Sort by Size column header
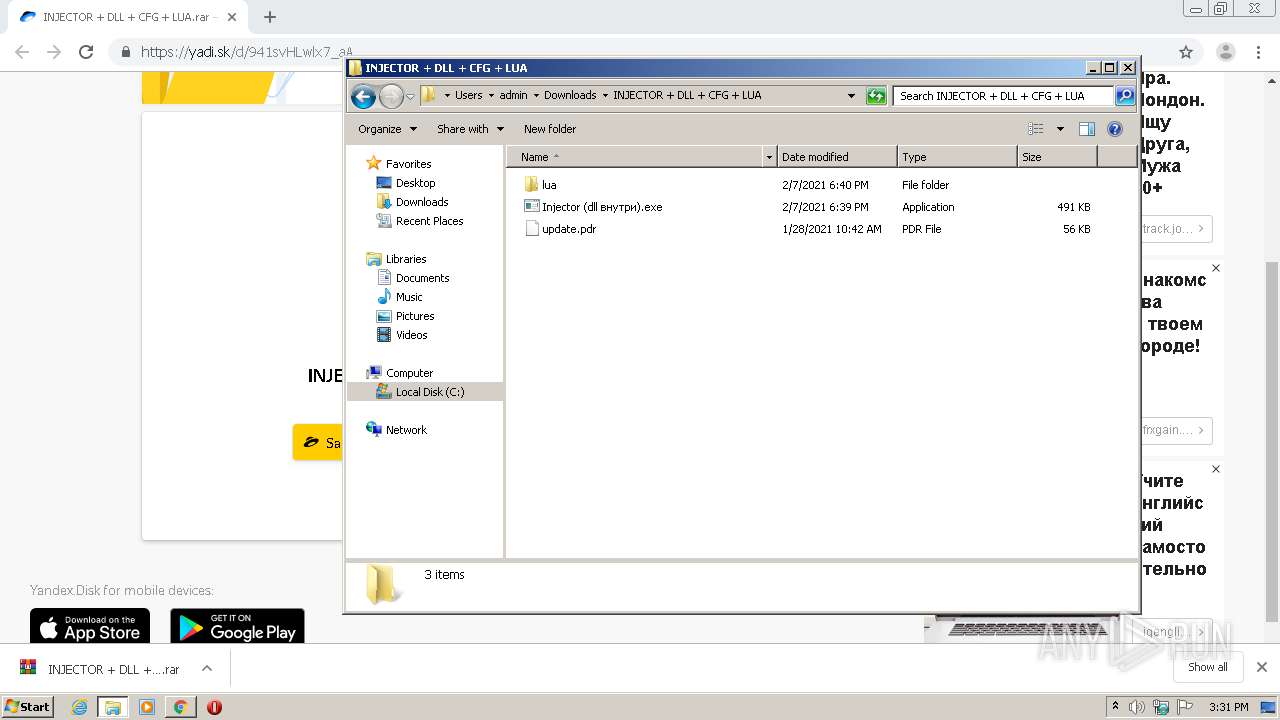This screenshot has width=1280, height=720. coord(1057,157)
